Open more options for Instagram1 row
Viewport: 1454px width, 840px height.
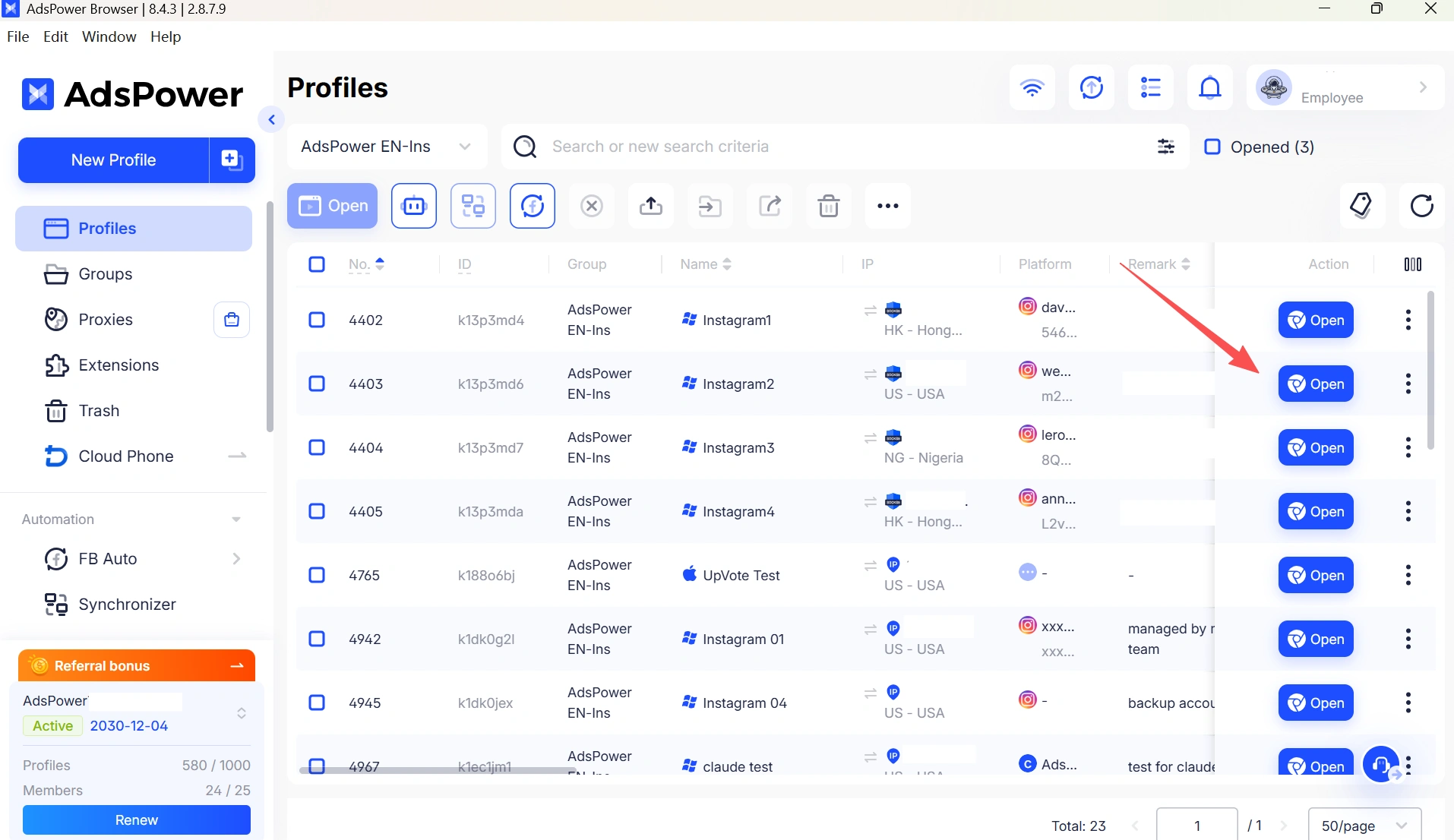[1408, 320]
